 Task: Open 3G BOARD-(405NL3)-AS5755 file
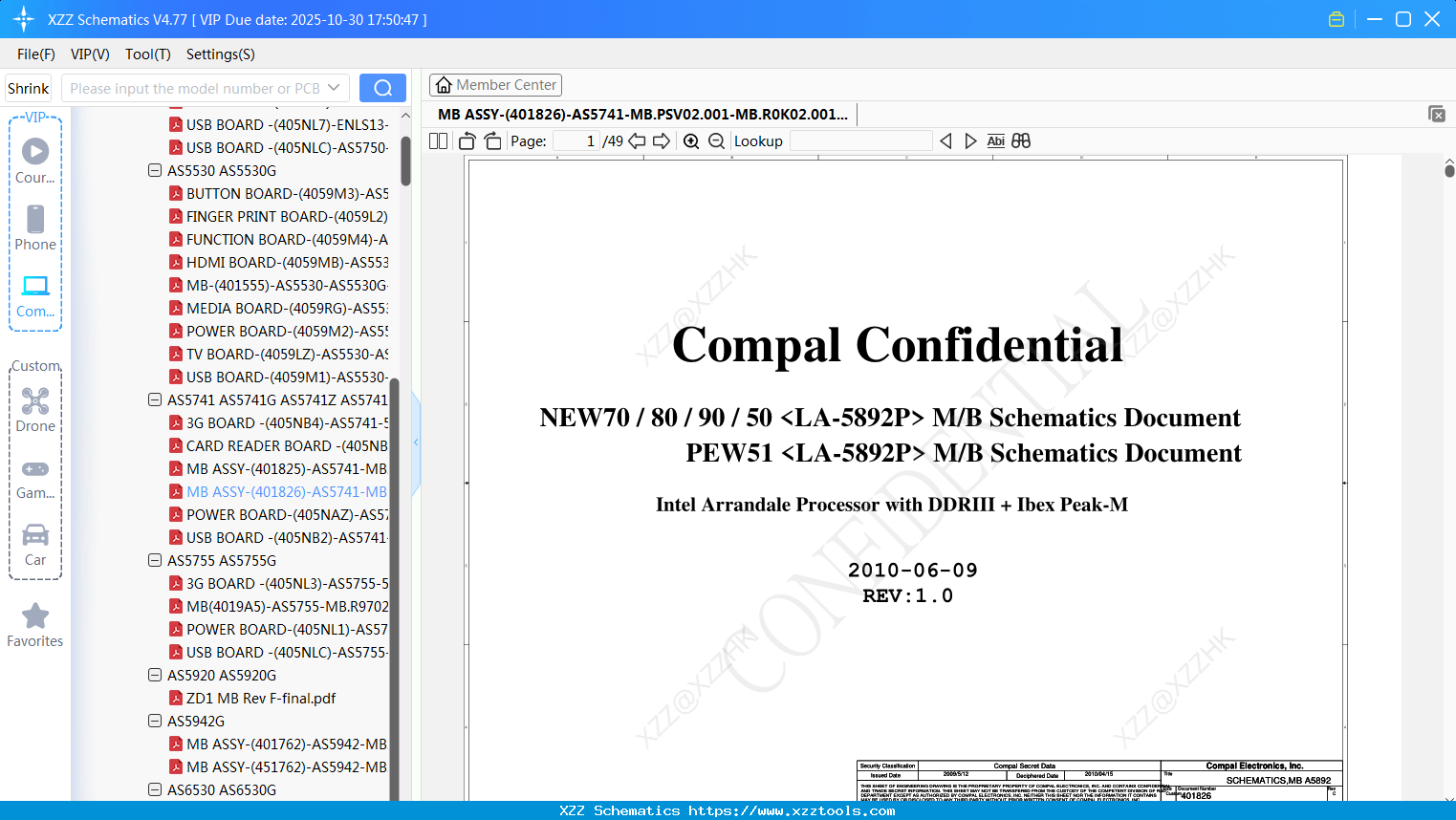coord(278,584)
